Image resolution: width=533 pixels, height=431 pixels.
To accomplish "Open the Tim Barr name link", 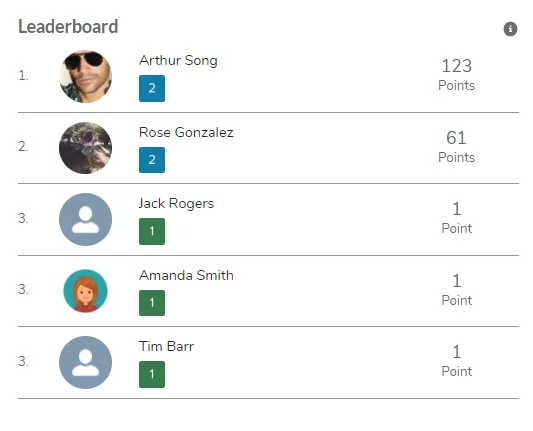I will point(167,346).
